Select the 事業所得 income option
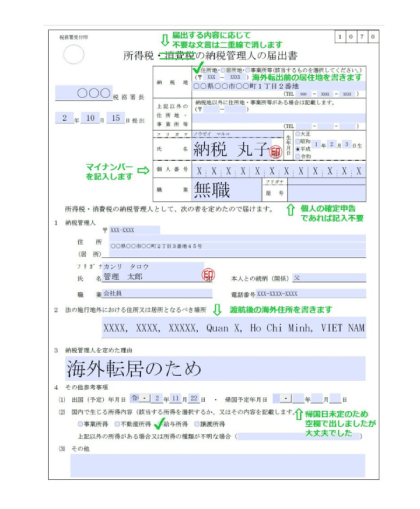The width and height of the screenshot is (420, 509). tap(80, 424)
